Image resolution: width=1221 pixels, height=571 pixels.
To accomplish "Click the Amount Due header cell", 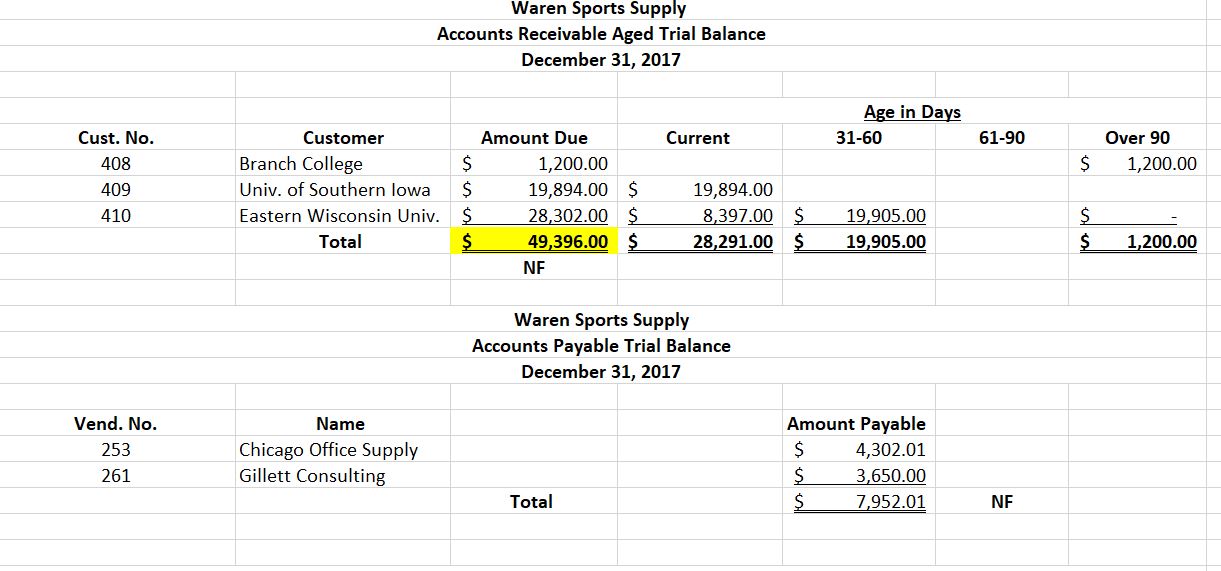I will [534, 138].
